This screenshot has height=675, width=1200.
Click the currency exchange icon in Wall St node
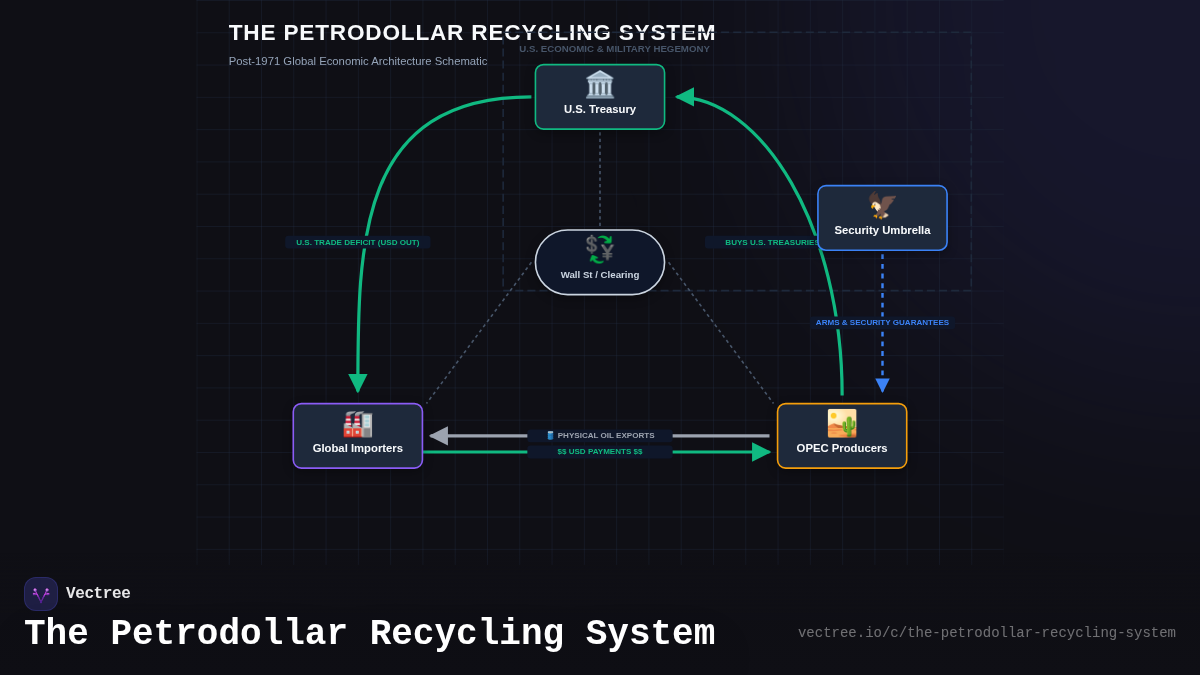pos(599,249)
